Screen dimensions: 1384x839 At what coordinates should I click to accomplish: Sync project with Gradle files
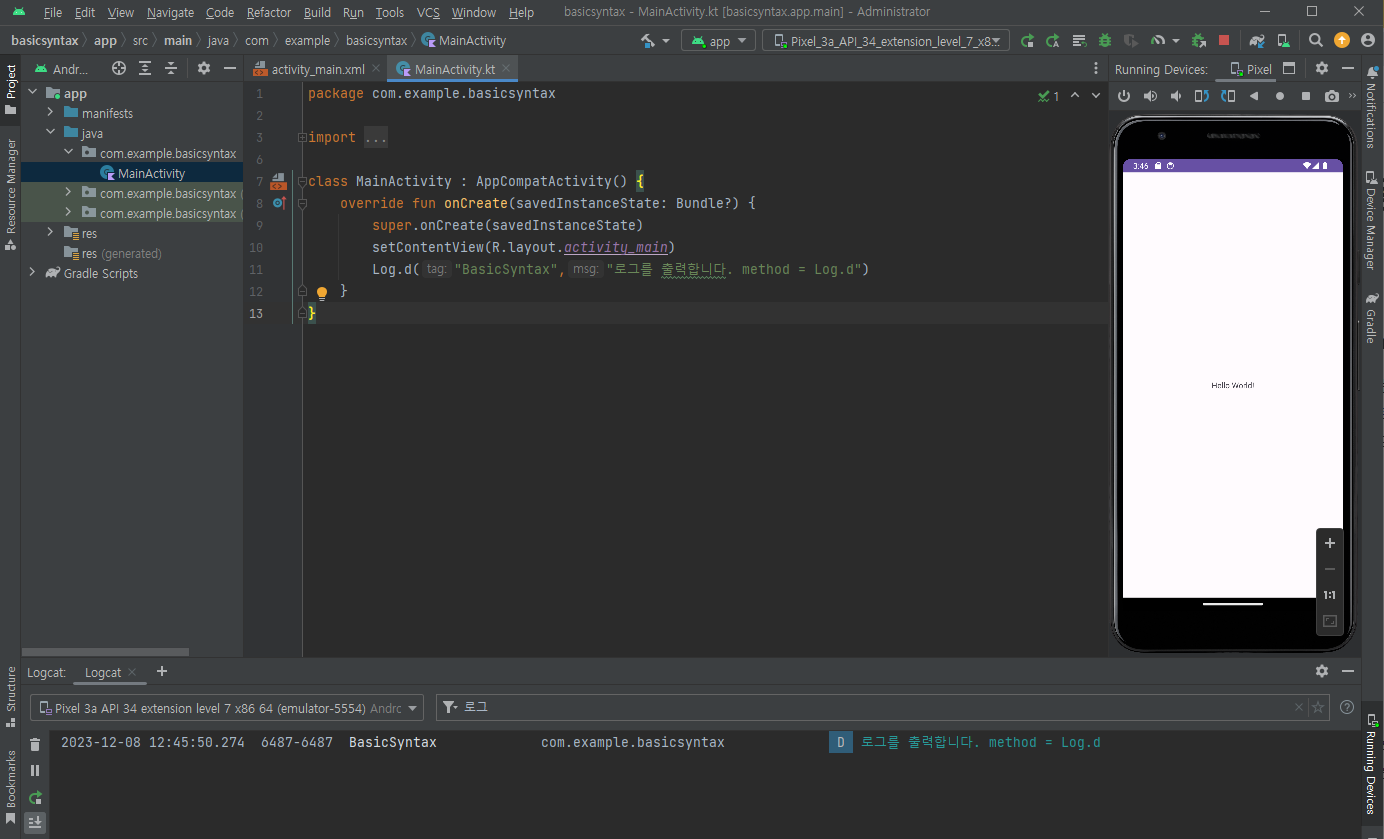click(1257, 41)
